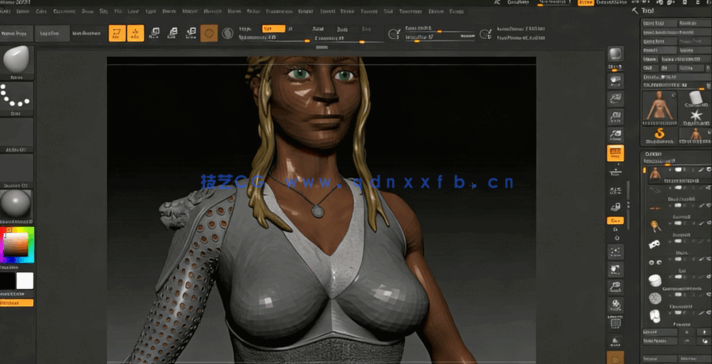Hide the body subtool with its eye icon
The height and width of the screenshot is (364, 712).
tap(708, 169)
